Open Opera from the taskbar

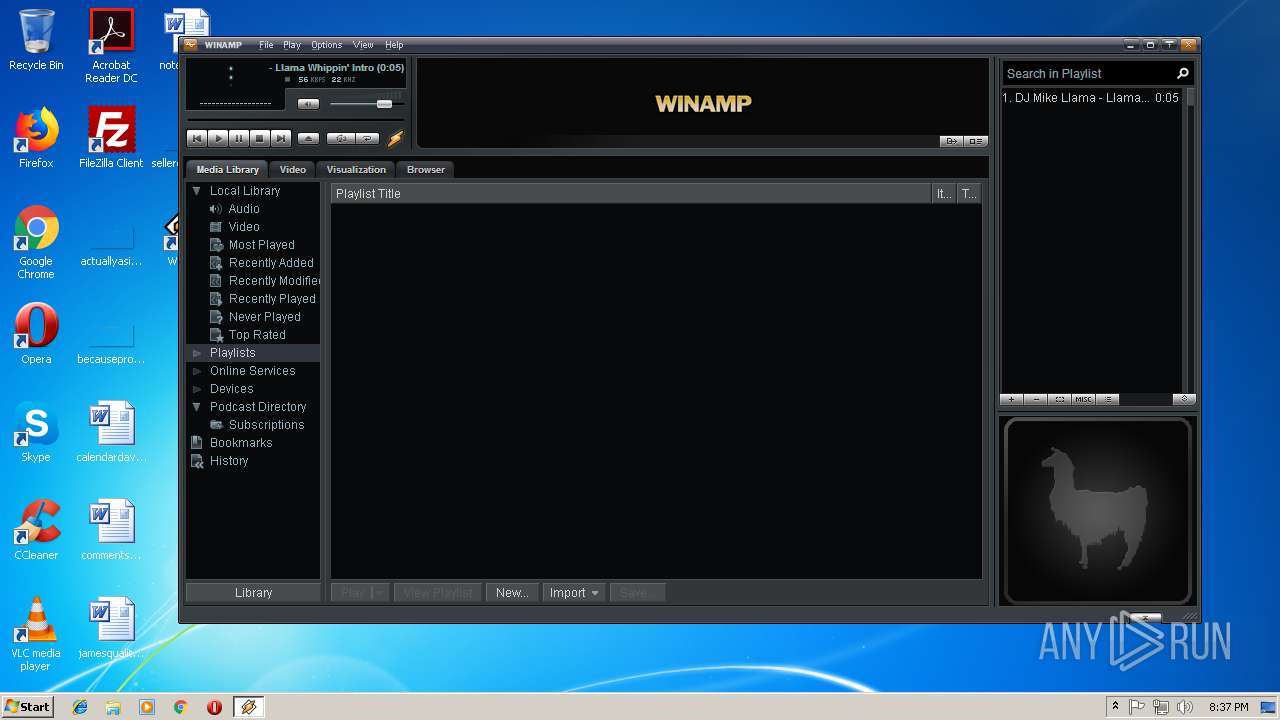pos(214,707)
